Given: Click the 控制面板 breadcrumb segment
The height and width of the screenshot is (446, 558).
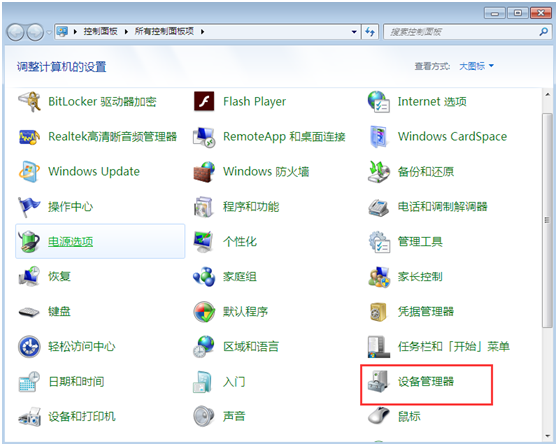Looking at the screenshot, I should coord(100,31).
